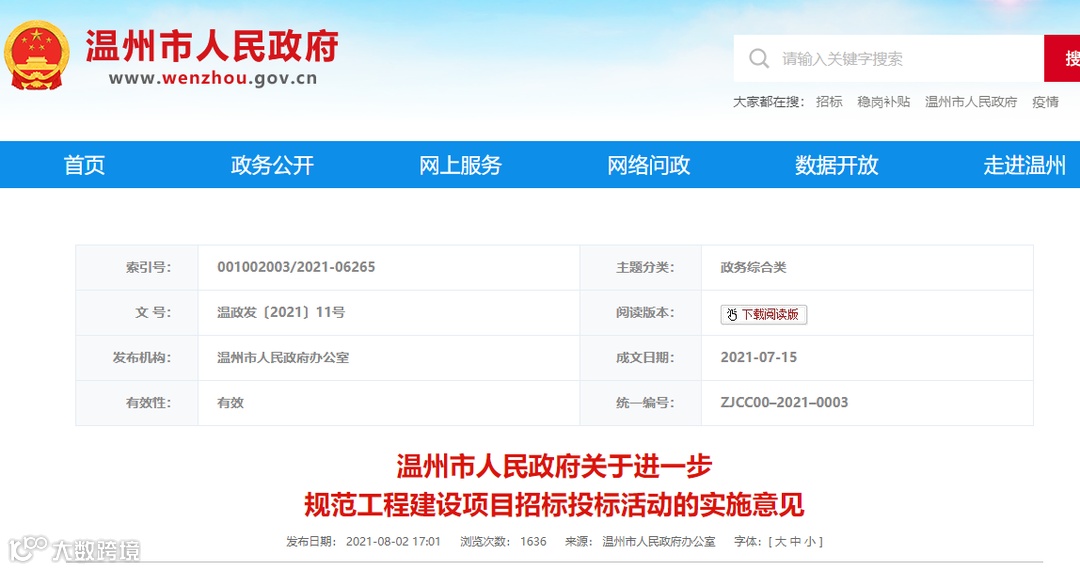
Task: Click the hot search term 稳岗补贴
Action: coord(884,102)
